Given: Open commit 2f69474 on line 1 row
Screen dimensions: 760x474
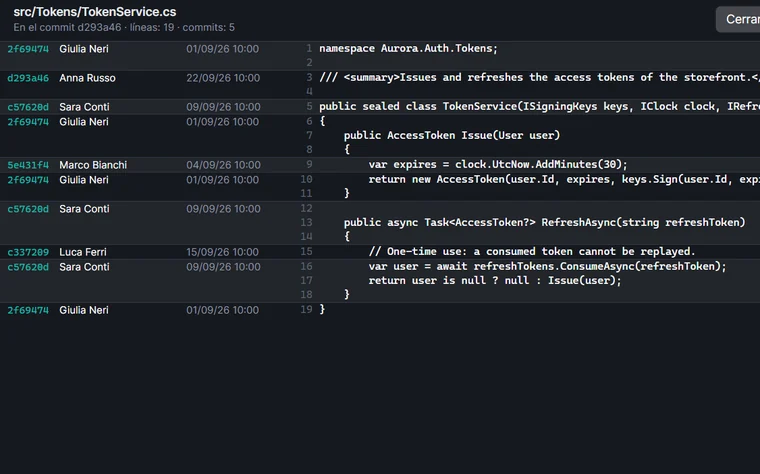Looking at the screenshot, I should [28, 49].
